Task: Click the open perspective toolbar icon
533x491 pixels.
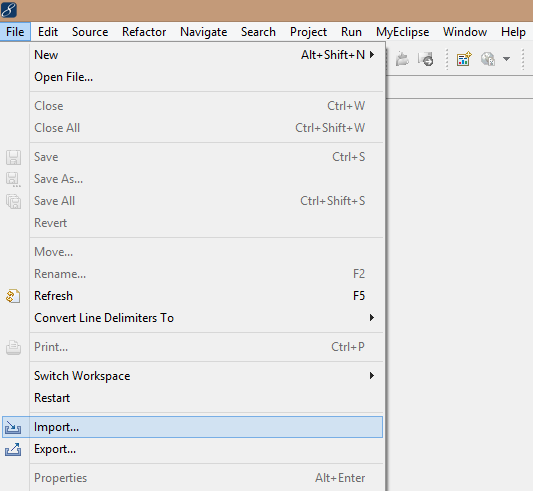Action: [x=464, y=59]
